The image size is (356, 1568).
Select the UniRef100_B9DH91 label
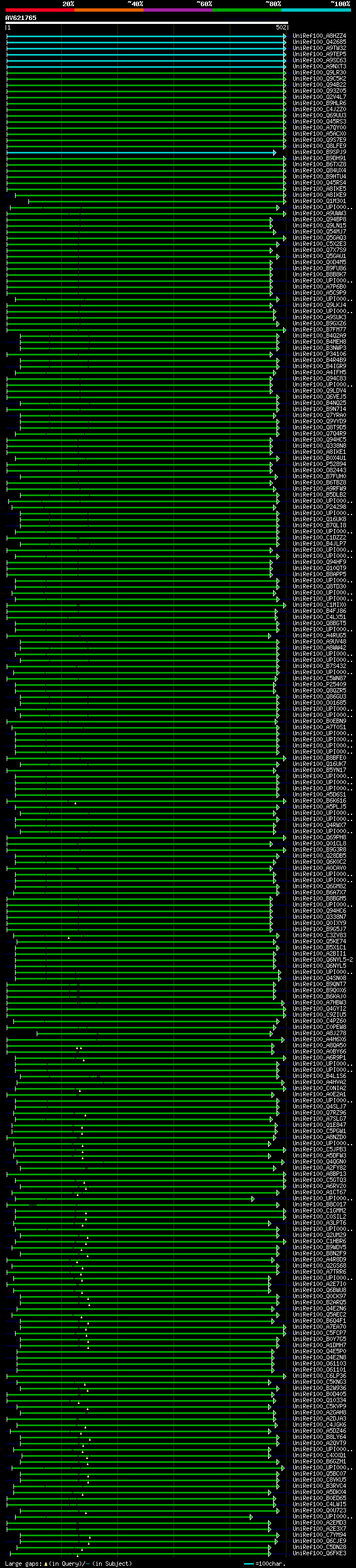(x=319, y=159)
